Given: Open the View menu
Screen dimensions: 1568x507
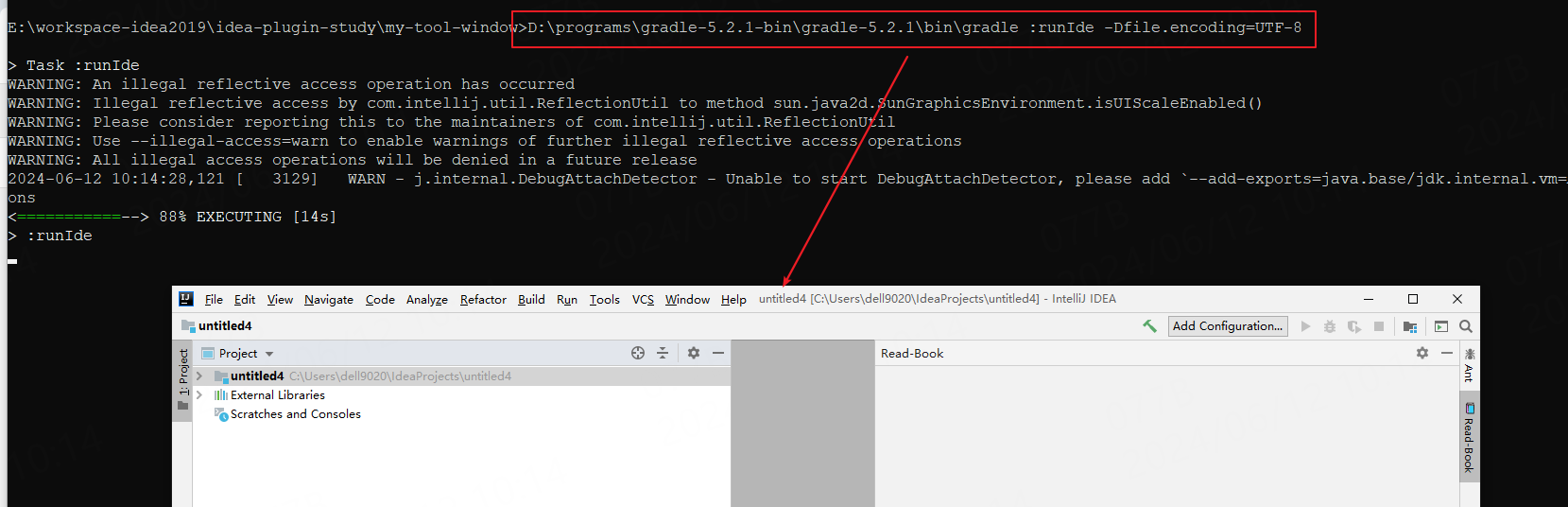Looking at the screenshot, I should (x=280, y=300).
